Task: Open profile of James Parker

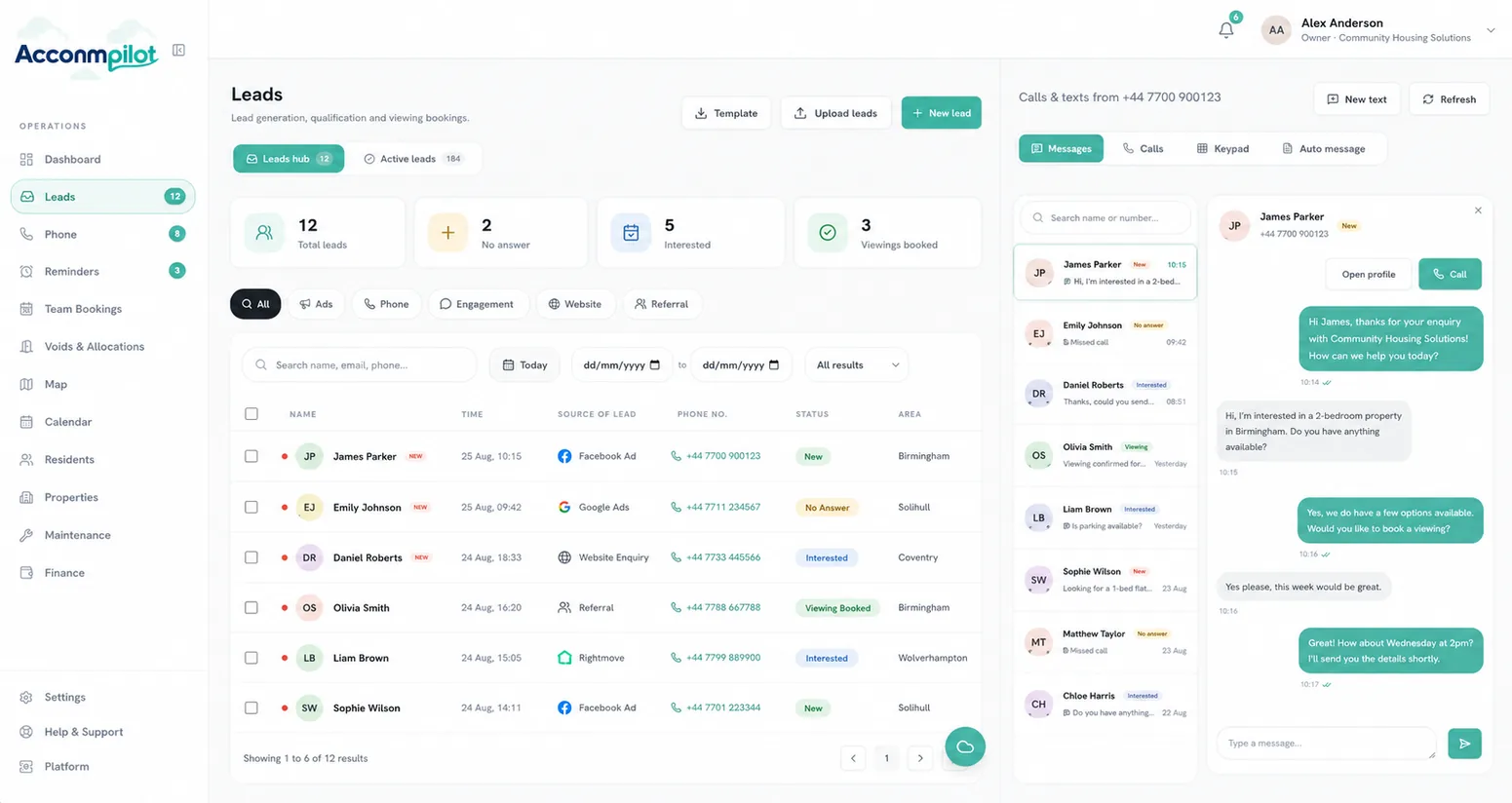Action: (1368, 274)
